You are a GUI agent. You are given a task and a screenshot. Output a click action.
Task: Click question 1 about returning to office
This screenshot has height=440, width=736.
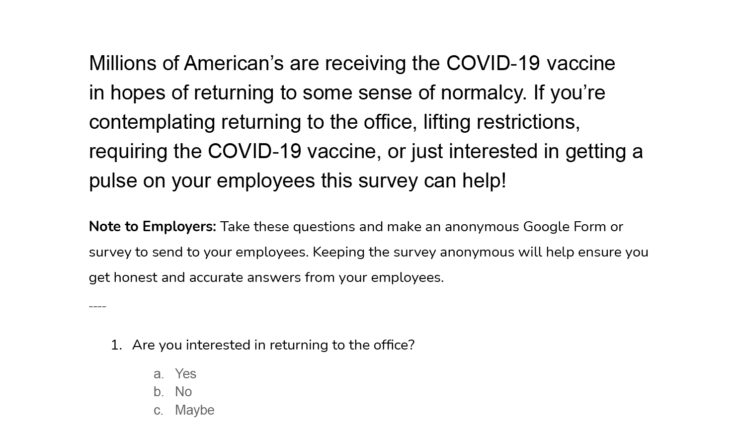point(273,345)
